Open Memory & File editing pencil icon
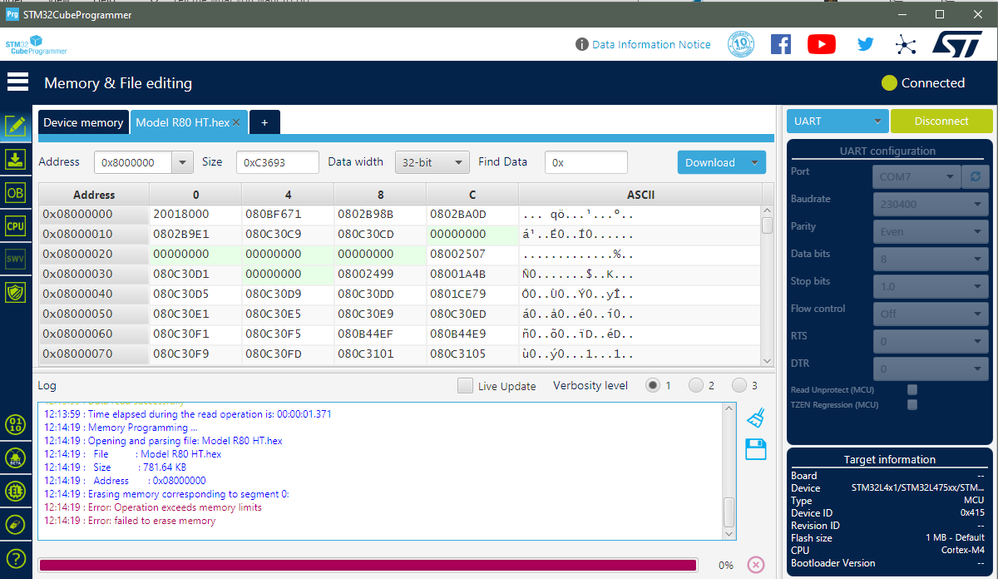The height and width of the screenshot is (579, 998). point(15,126)
